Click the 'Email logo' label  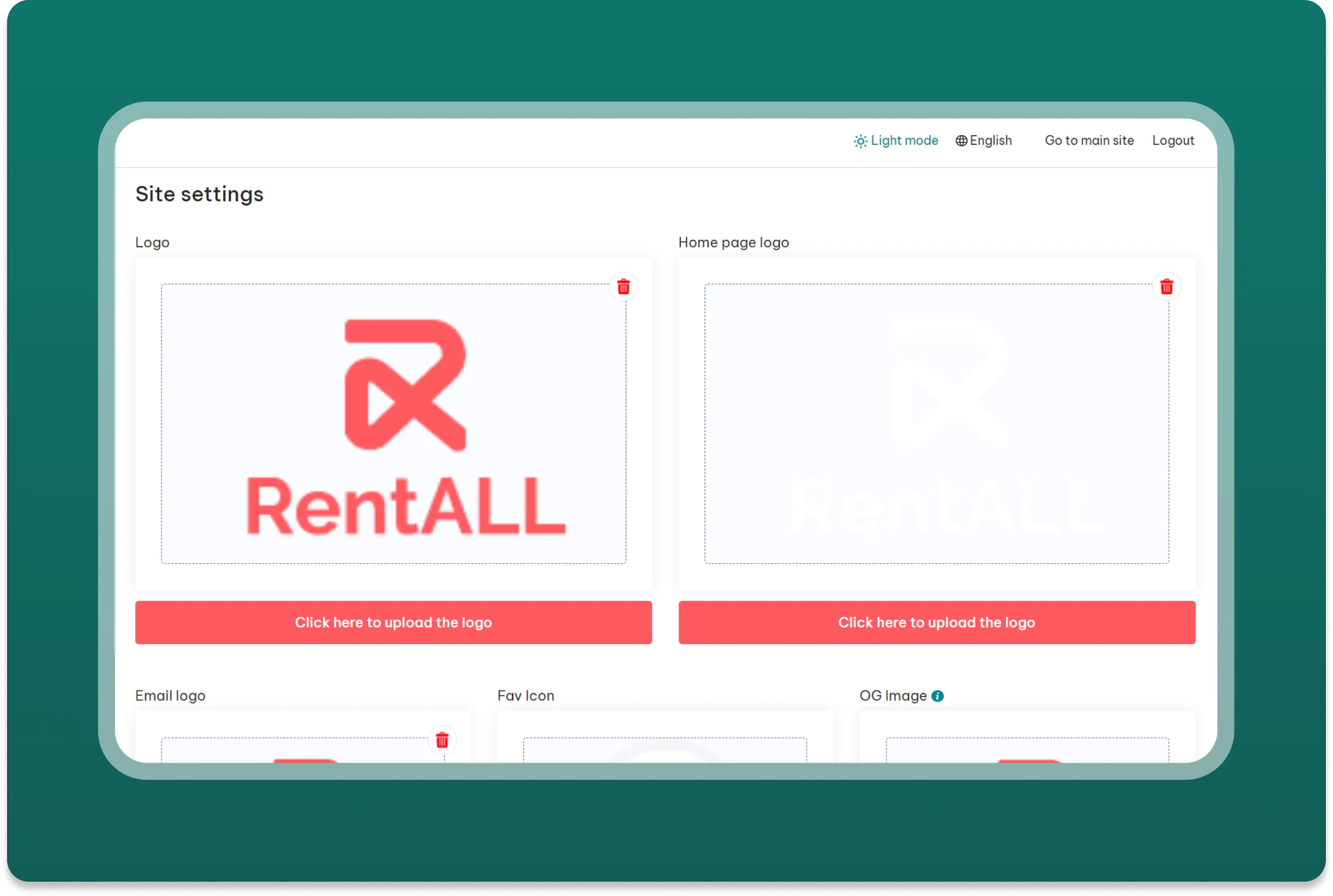click(170, 696)
